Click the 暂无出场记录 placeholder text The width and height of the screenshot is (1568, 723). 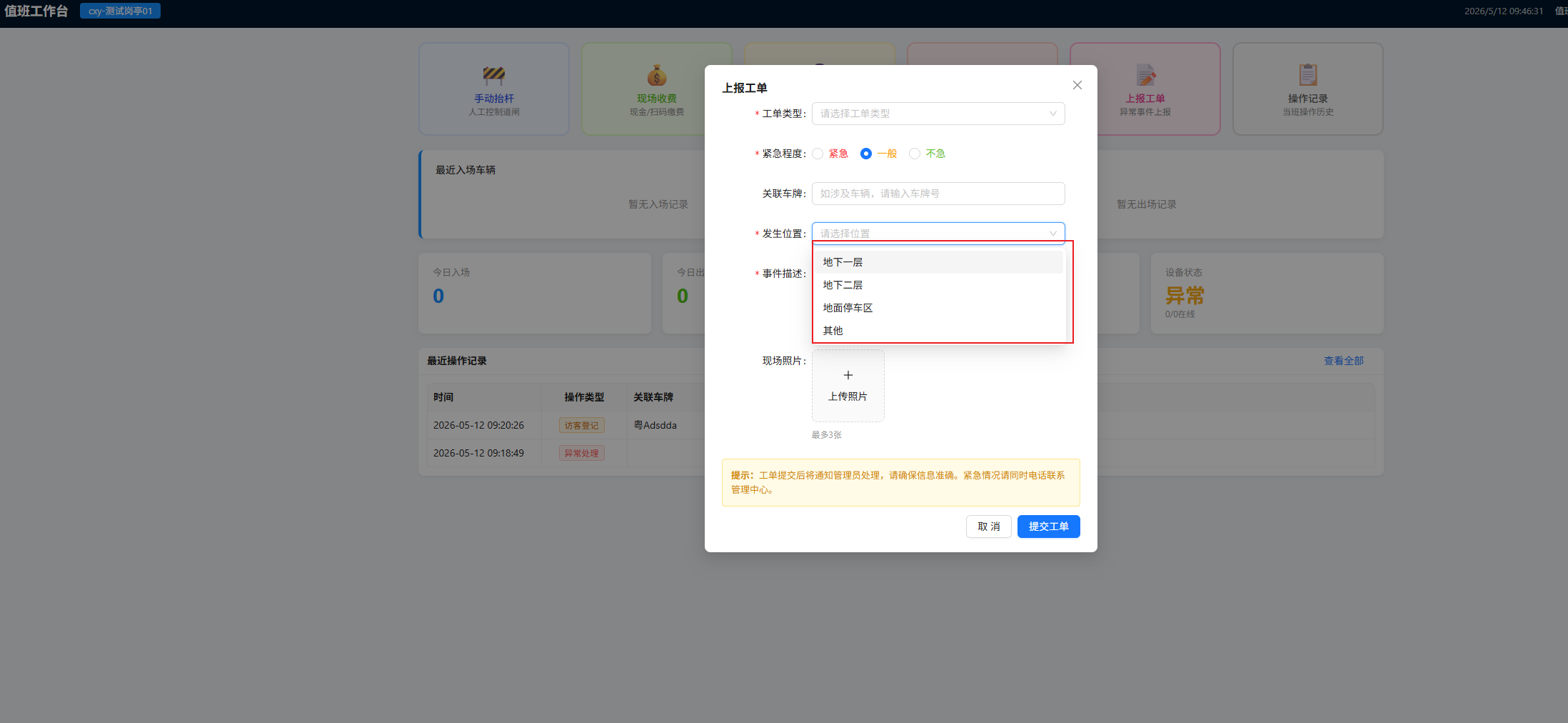[x=1147, y=204]
